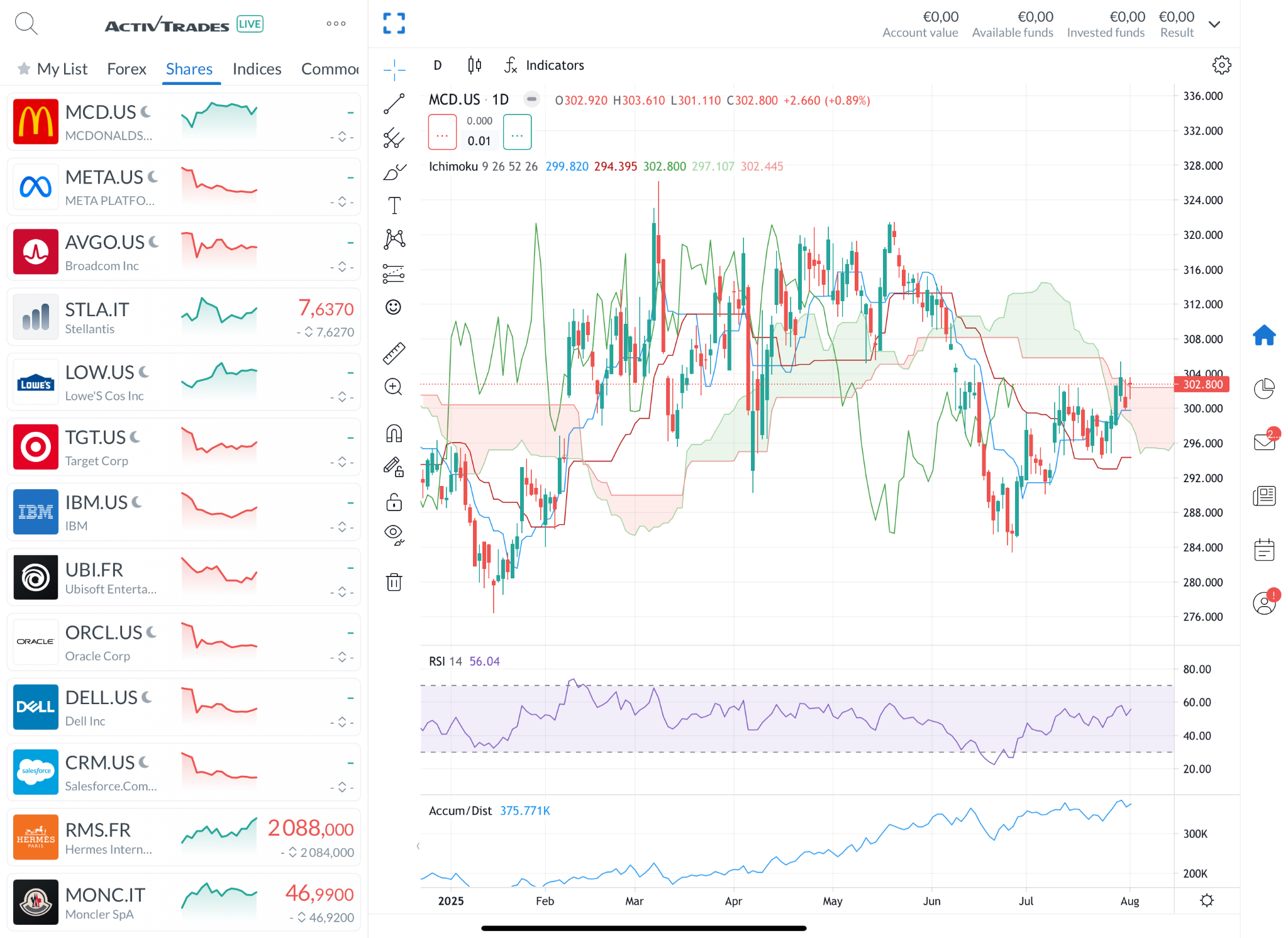Open the search magnifier icon
This screenshot has width=1288, height=938.
point(26,24)
